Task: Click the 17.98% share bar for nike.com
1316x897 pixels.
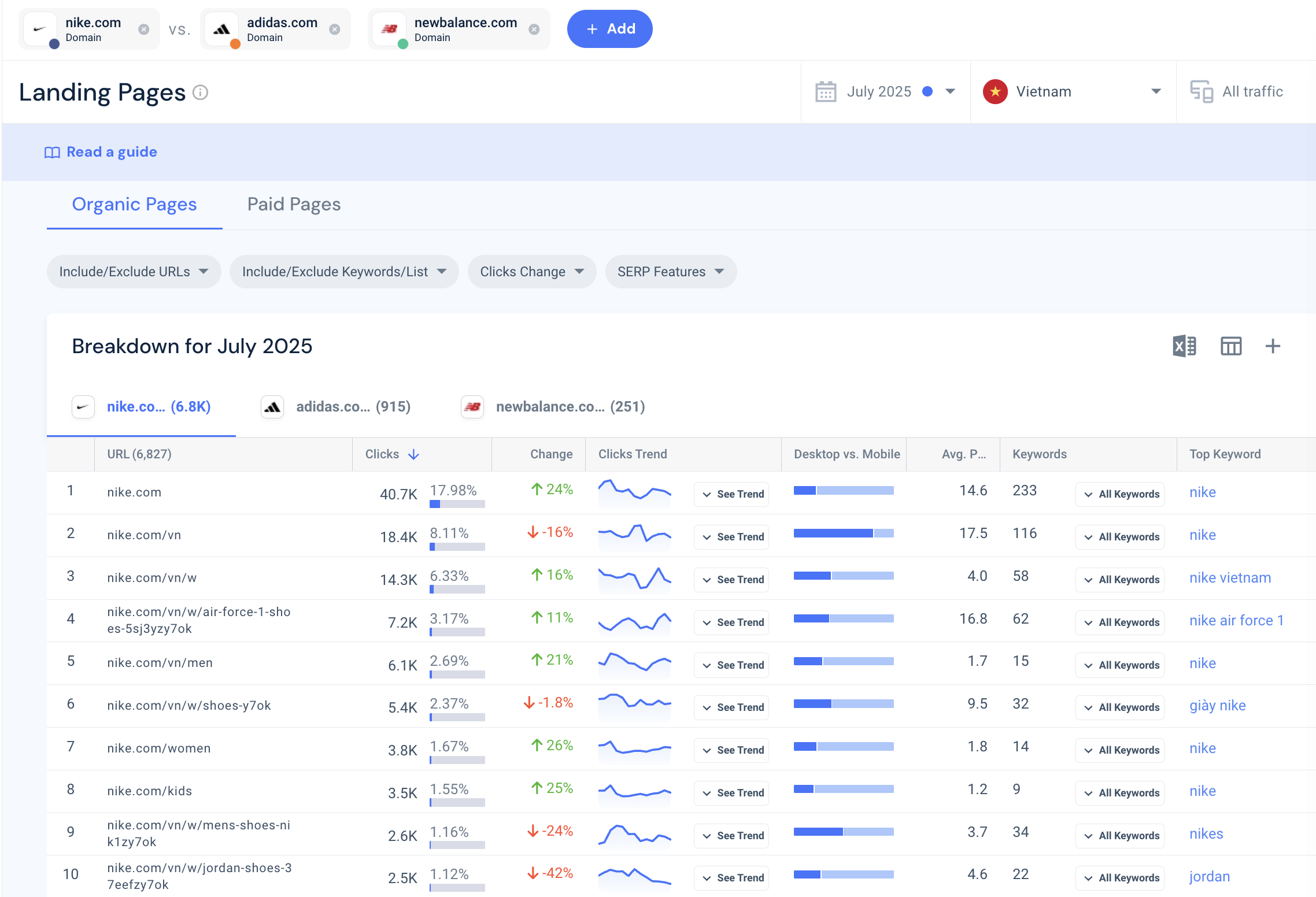Action: pos(457,504)
